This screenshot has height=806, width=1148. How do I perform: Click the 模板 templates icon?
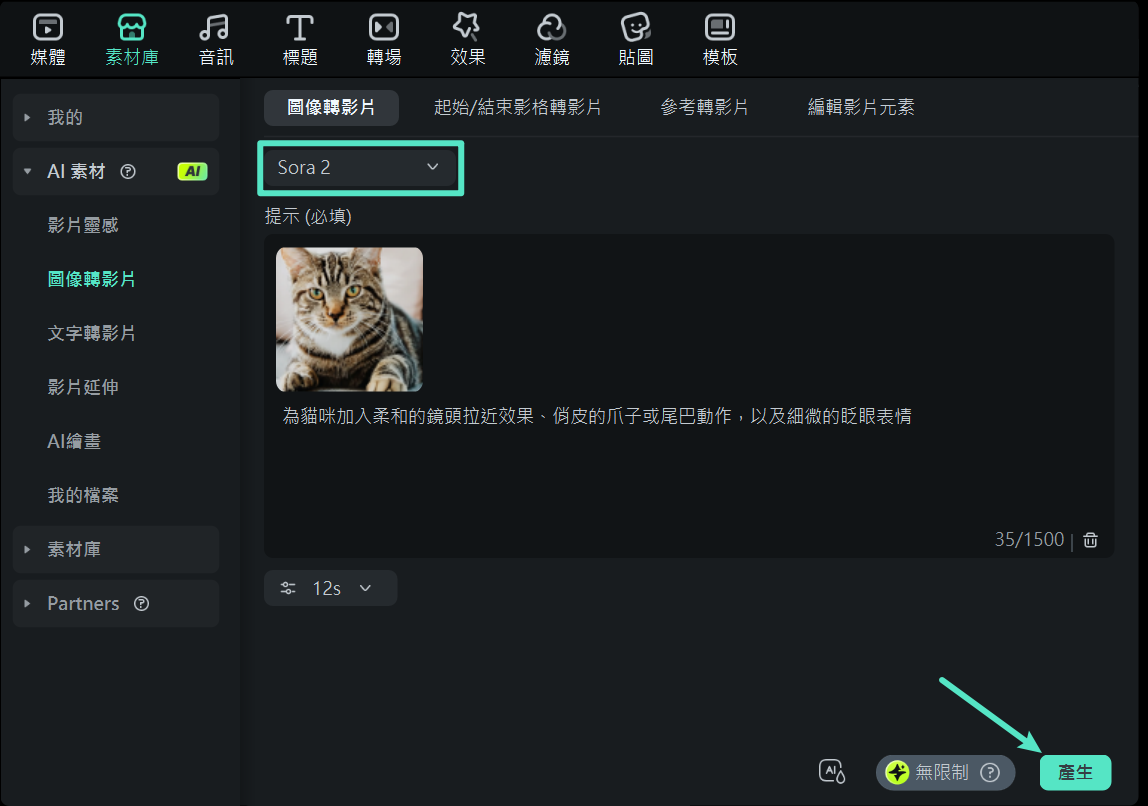click(719, 38)
